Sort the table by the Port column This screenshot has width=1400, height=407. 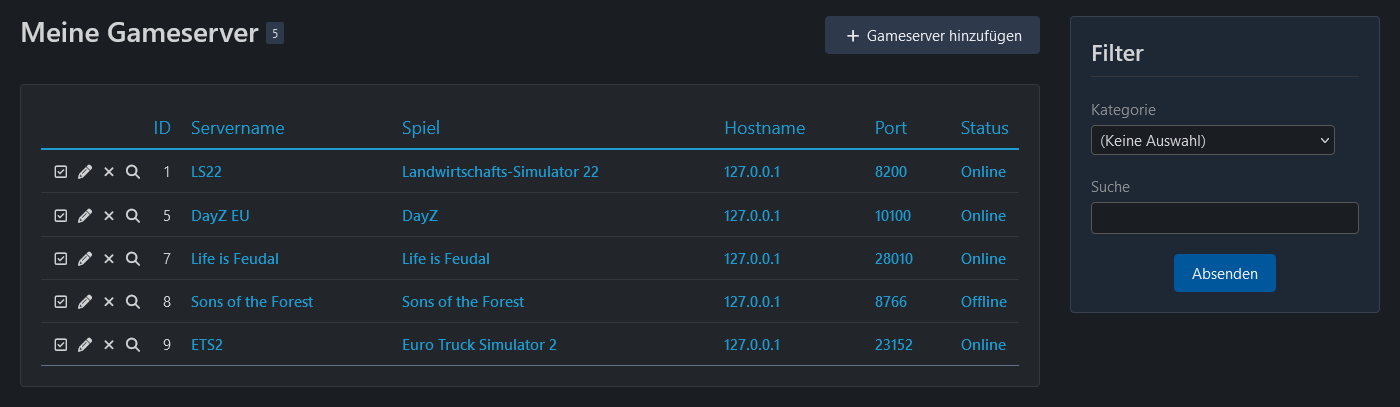(x=890, y=128)
